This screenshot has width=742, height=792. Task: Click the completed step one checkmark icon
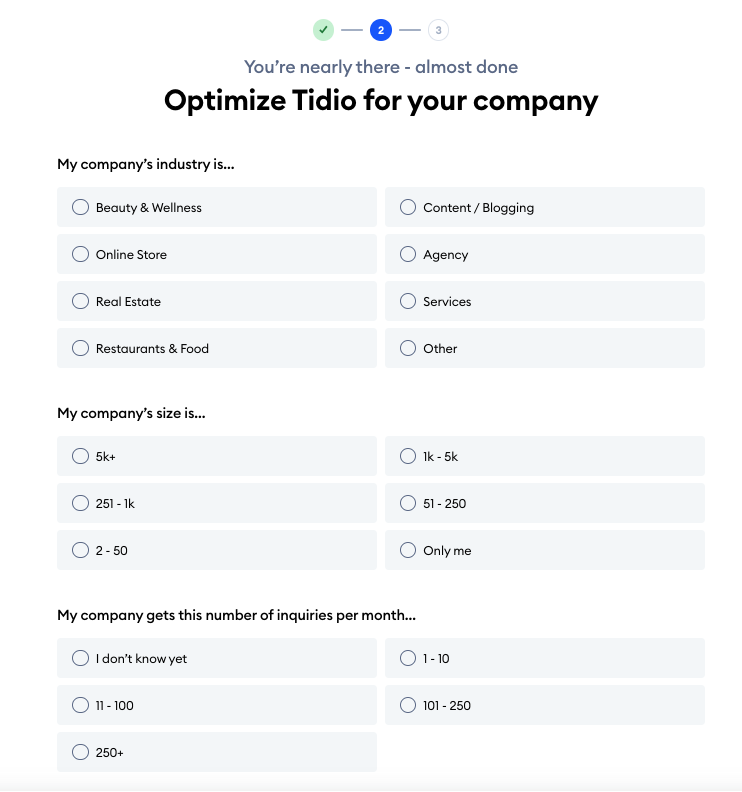point(323,30)
